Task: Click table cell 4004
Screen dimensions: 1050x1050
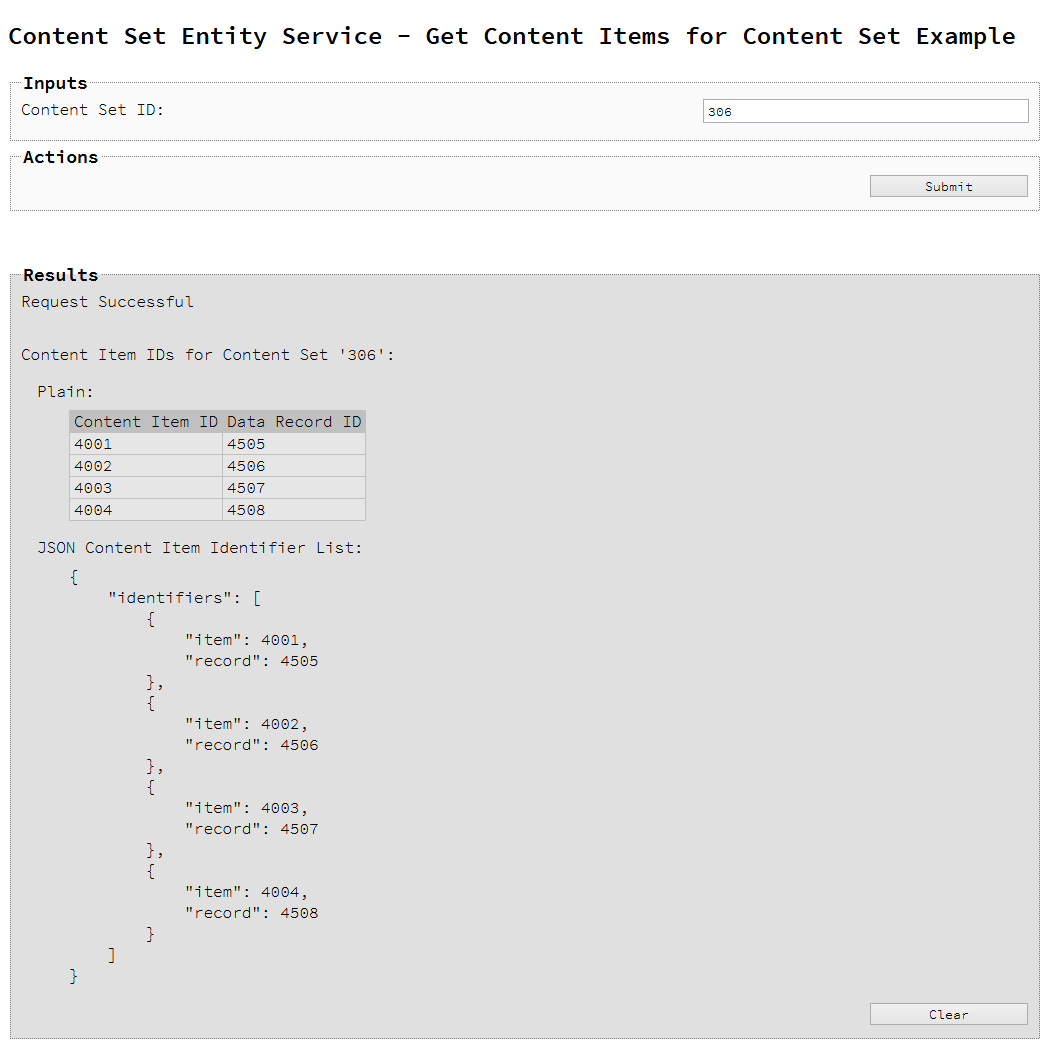Action: [x=146, y=510]
